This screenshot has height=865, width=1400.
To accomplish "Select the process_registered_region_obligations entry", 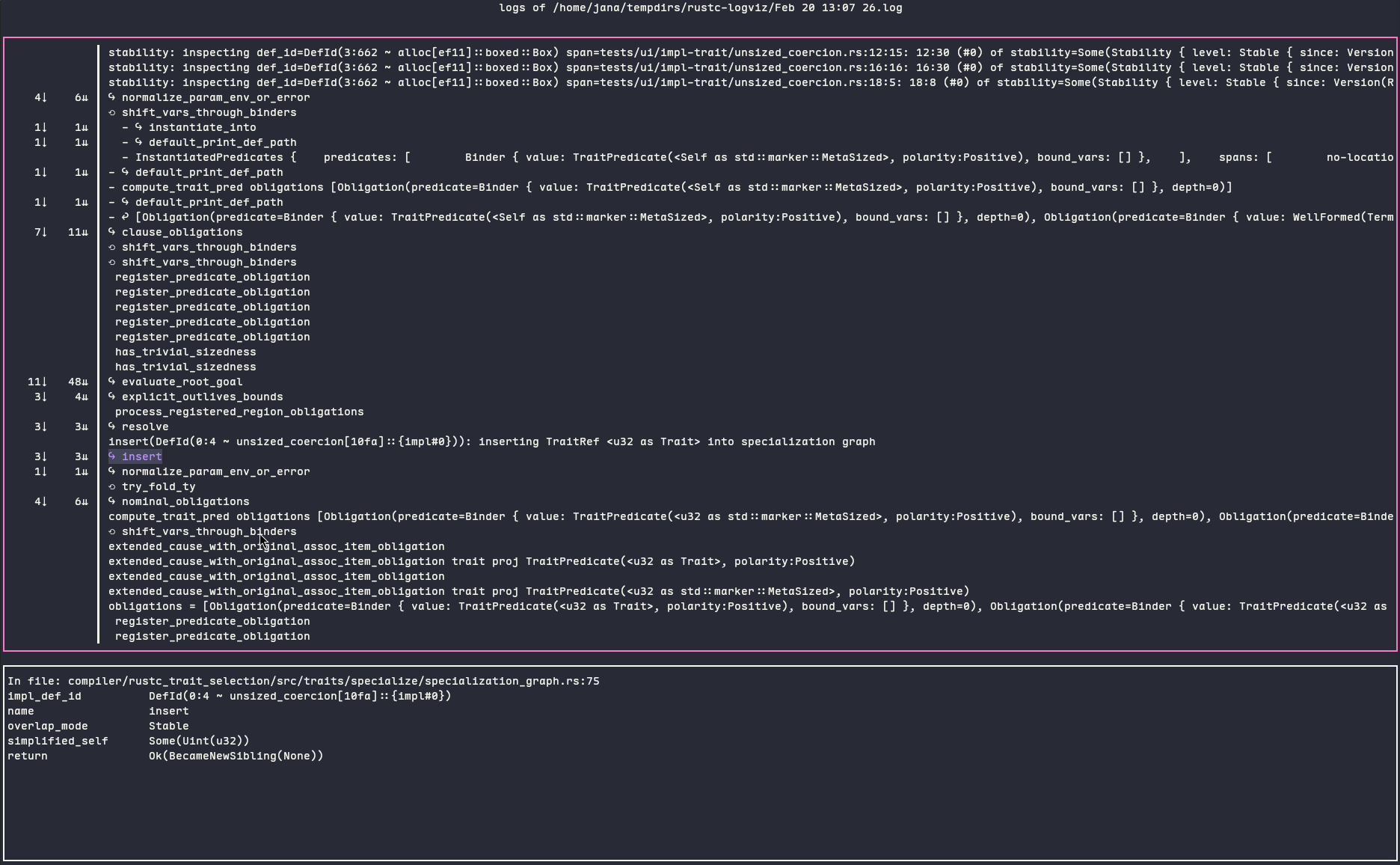I will pyautogui.click(x=239, y=412).
